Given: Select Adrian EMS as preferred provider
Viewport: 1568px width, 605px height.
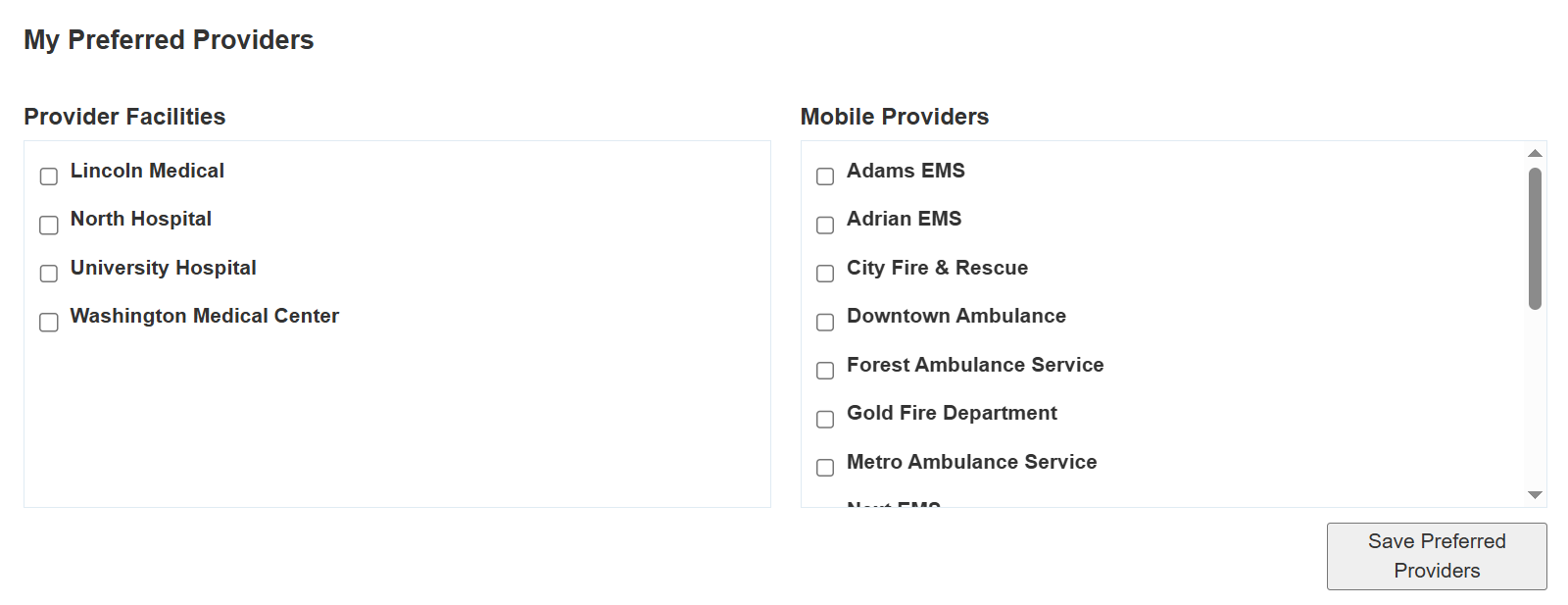Looking at the screenshot, I should point(824,225).
